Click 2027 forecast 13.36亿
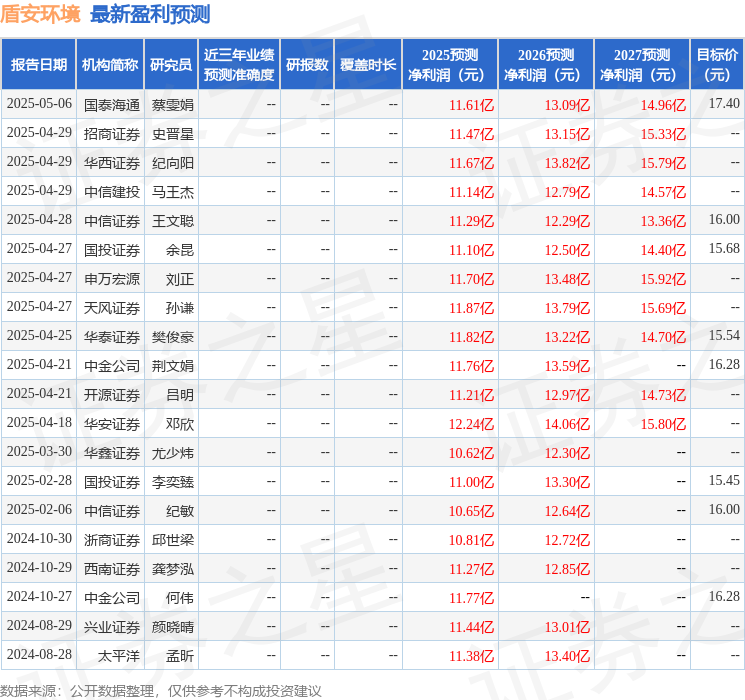Screen dimensions: 745x700 tap(663, 221)
